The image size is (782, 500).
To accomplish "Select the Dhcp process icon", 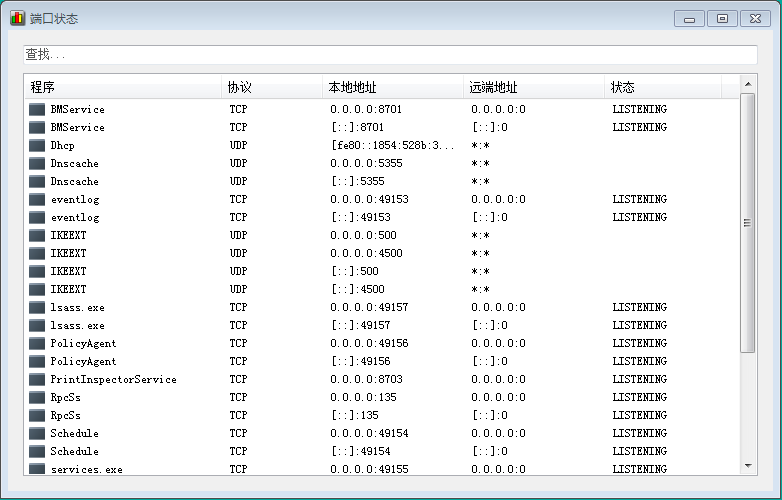I will (37, 146).
